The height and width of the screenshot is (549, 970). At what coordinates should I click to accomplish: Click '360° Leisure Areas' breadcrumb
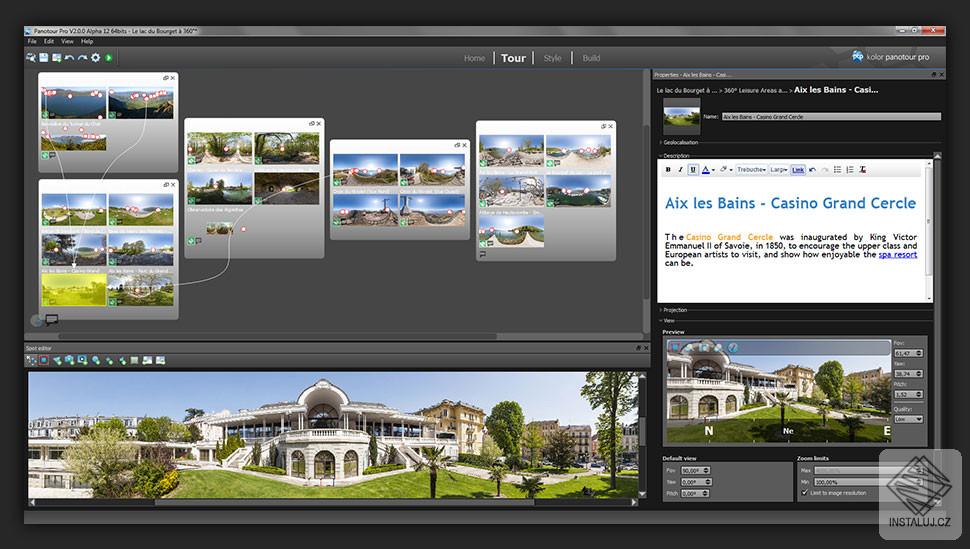(755, 90)
